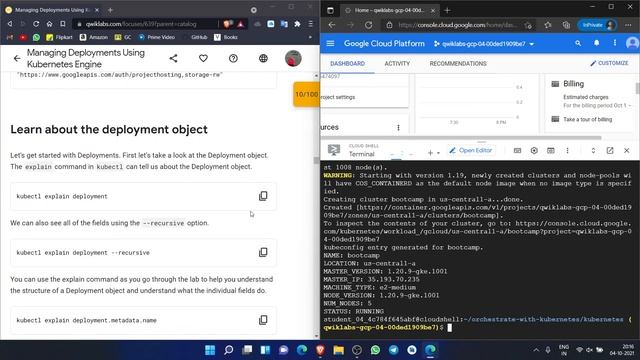The height and width of the screenshot is (360, 640).
Task: Switch to the DASHBOARD tab
Action: point(347,64)
